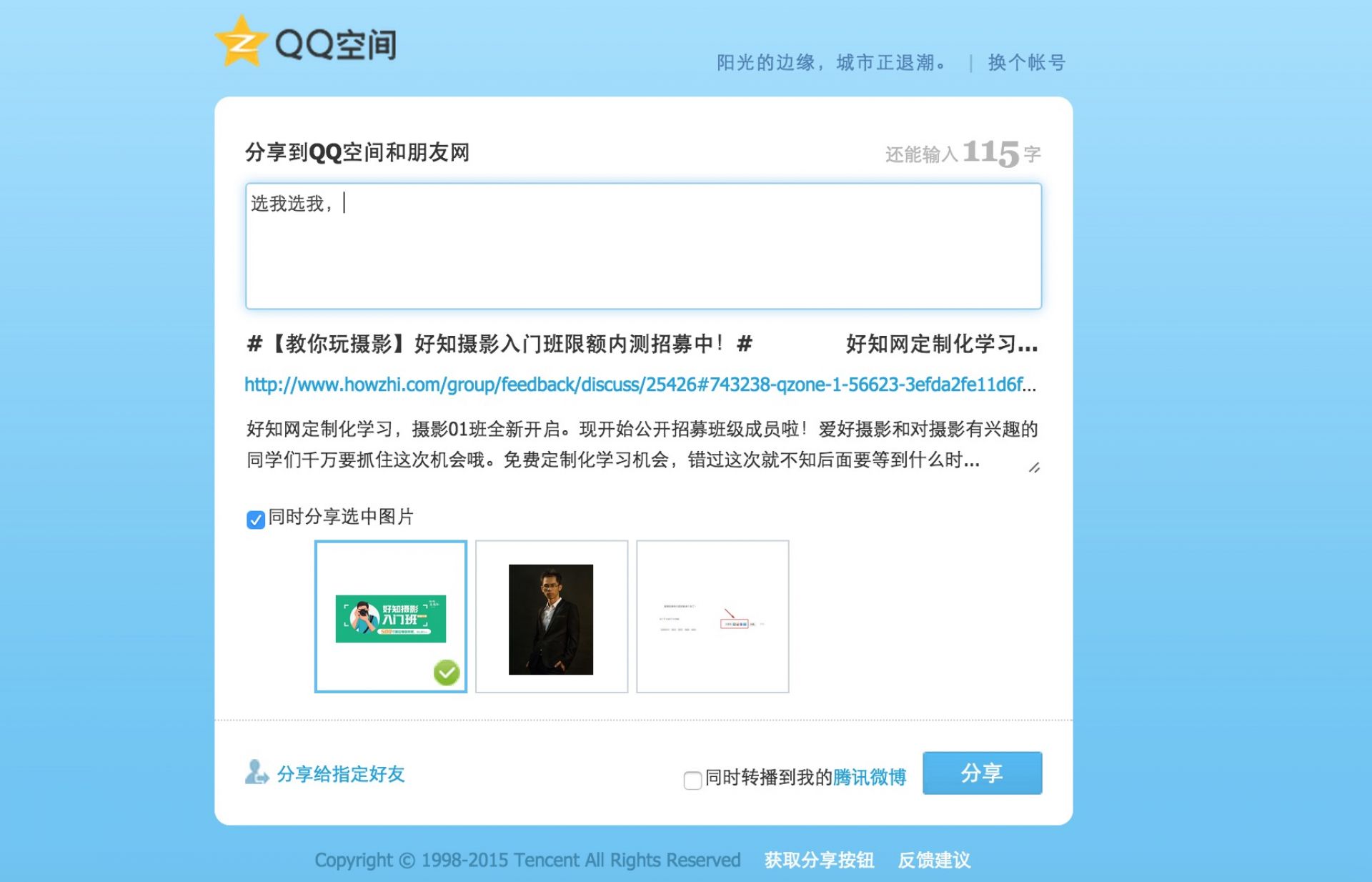Select the man in suit portrait thumbnail
The width and height of the screenshot is (1372, 882).
pos(552,617)
